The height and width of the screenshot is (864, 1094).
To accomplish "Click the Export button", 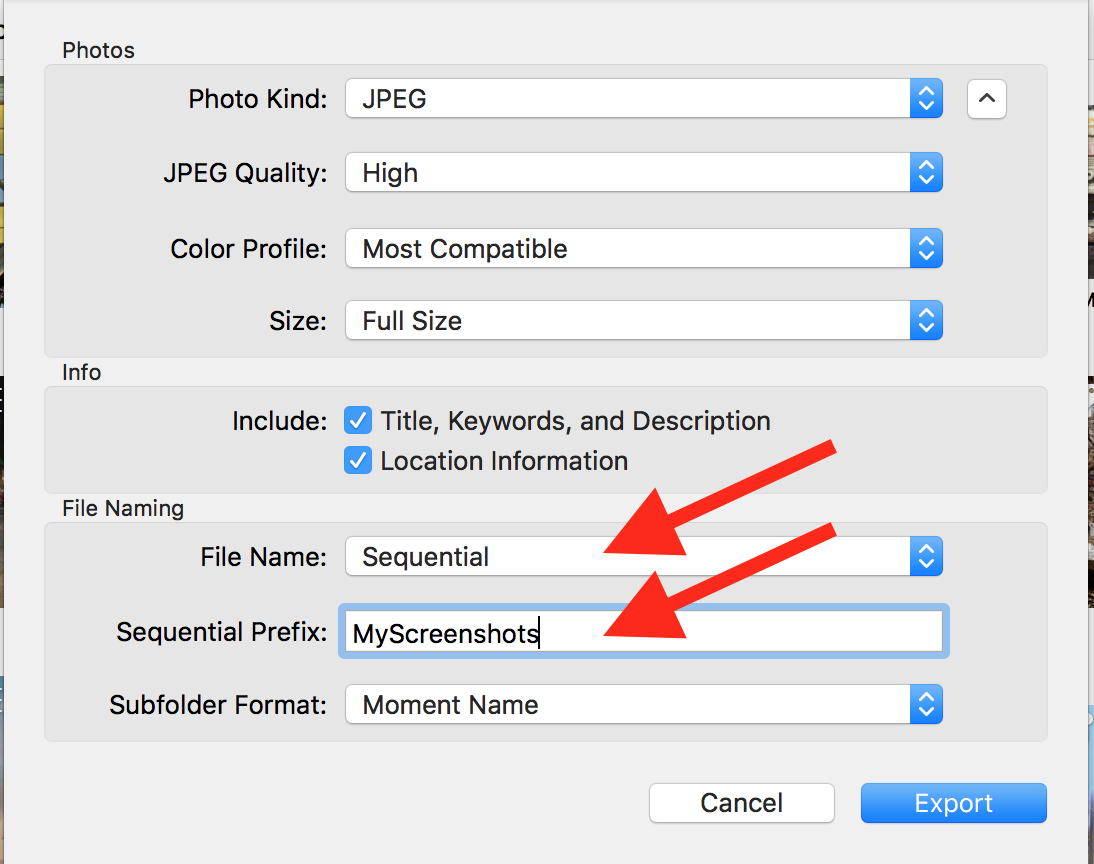I will 952,803.
